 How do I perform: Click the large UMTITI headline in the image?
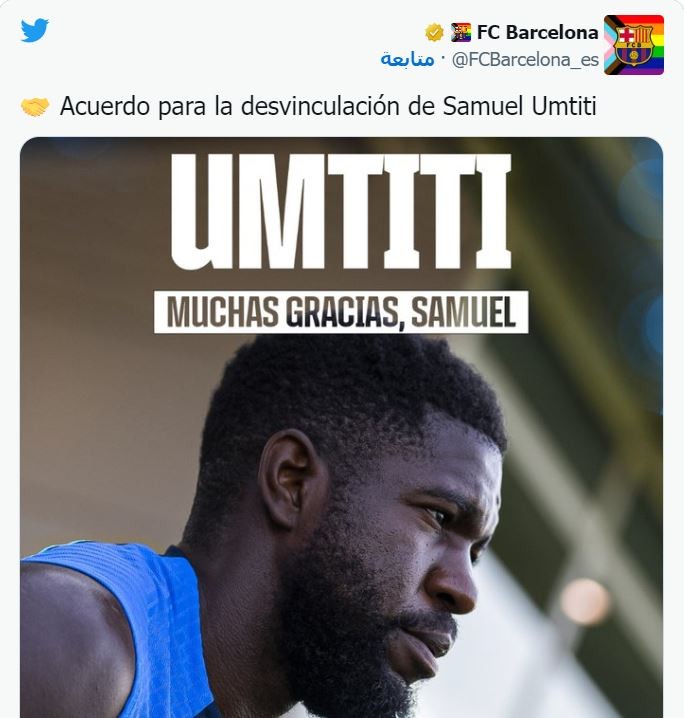(x=341, y=211)
